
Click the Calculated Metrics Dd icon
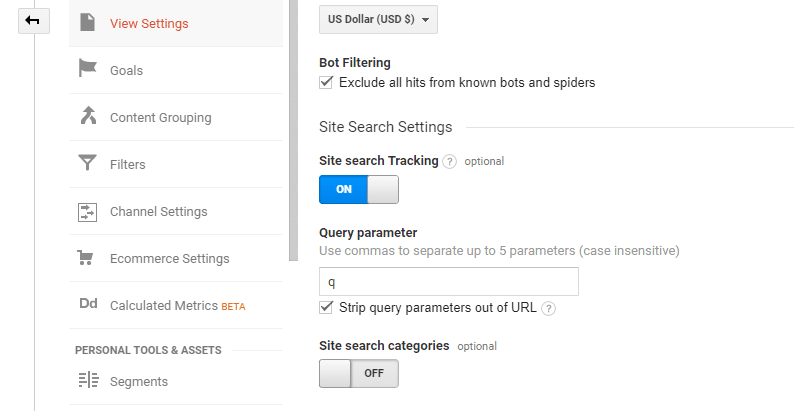[88, 304]
